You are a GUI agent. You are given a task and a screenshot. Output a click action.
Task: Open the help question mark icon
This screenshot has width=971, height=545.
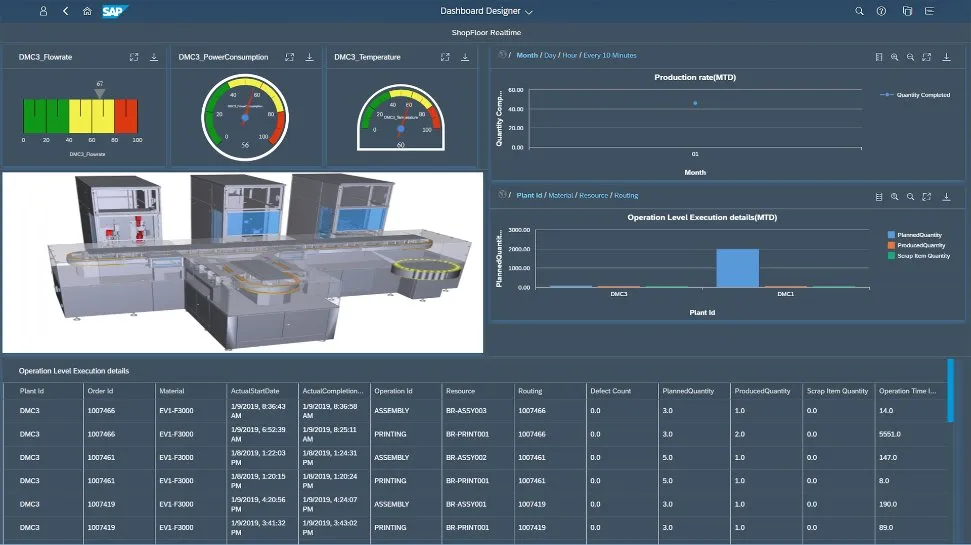pos(881,11)
